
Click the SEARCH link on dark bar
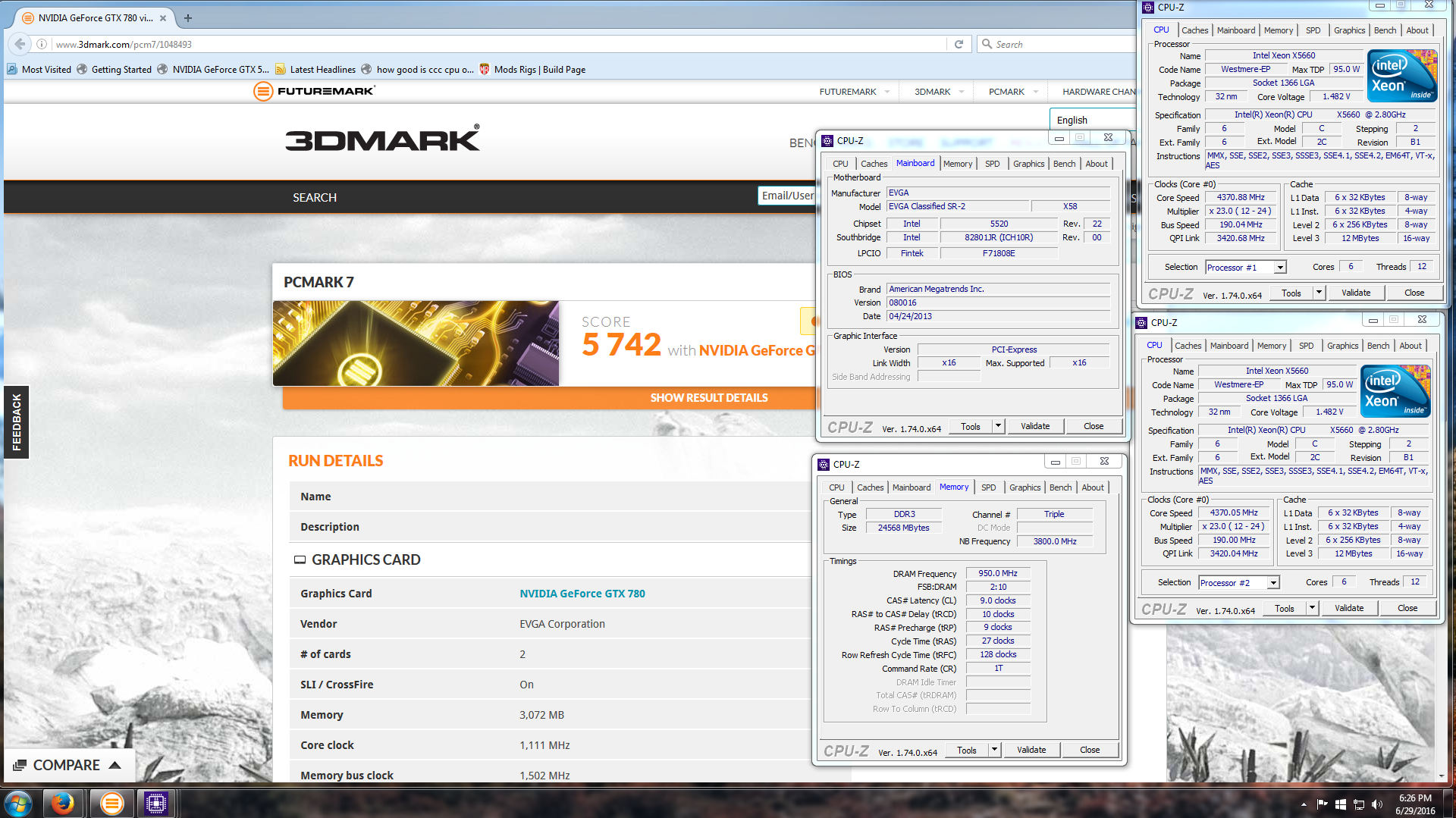(315, 197)
